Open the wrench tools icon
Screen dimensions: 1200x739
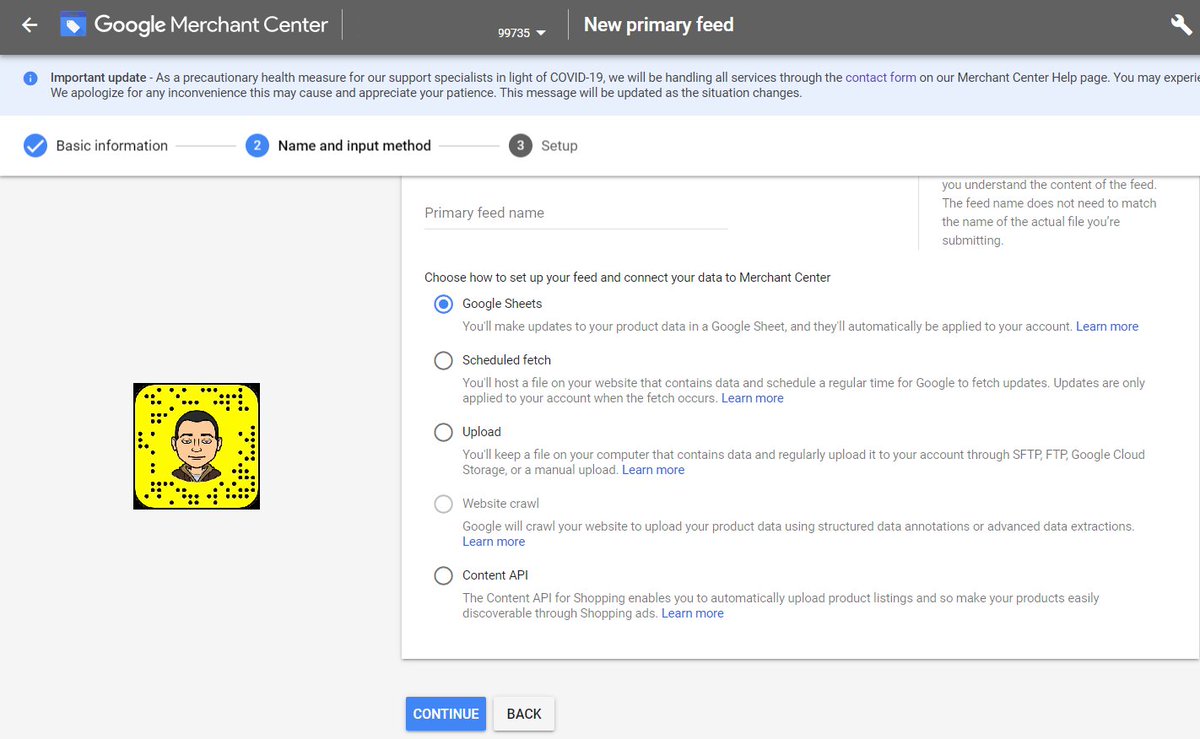[1181, 25]
